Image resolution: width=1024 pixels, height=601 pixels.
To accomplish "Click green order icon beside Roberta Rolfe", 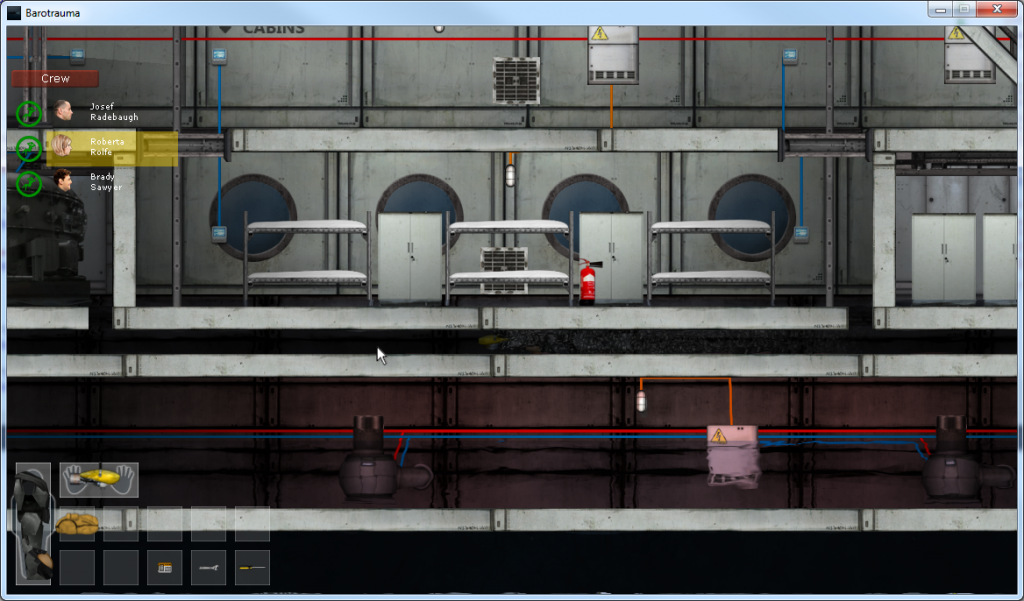I will pyautogui.click(x=28, y=148).
